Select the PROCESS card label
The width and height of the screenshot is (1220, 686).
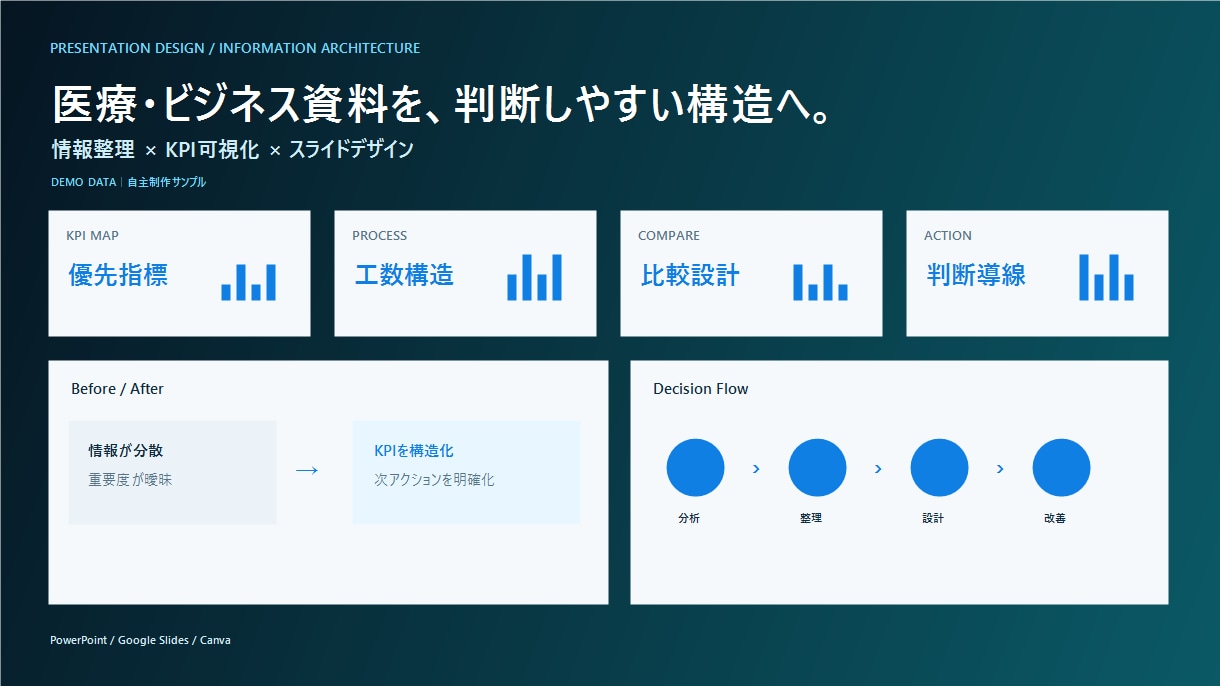(379, 236)
